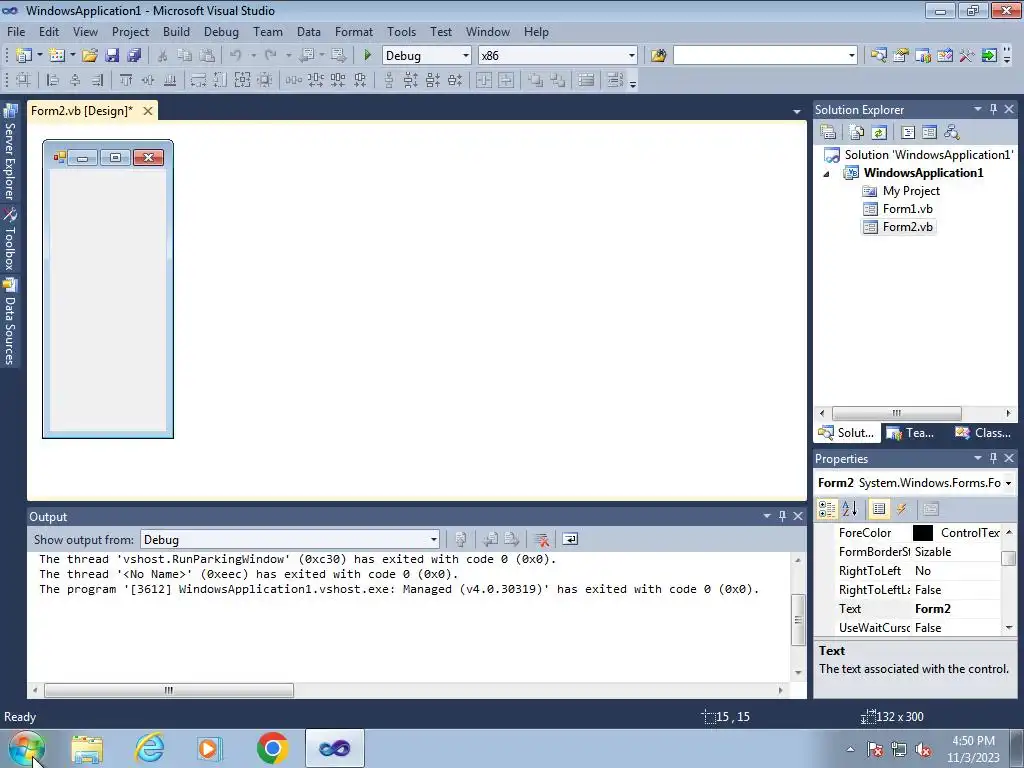Save the current file with floppy icon
The width and height of the screenshot is (1024, 768).
point(112,56)
